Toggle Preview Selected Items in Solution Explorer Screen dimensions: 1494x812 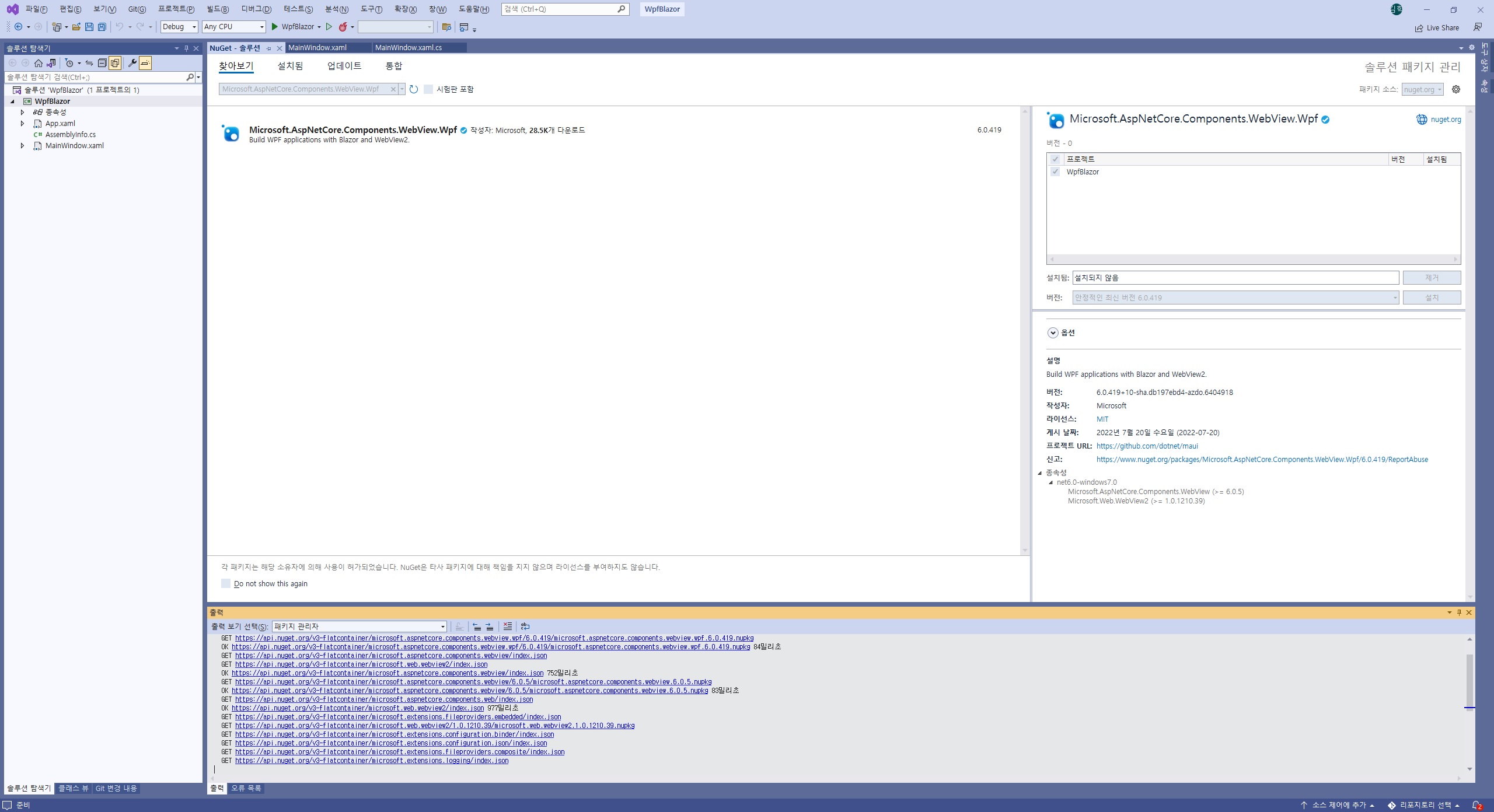click(145, 63)
